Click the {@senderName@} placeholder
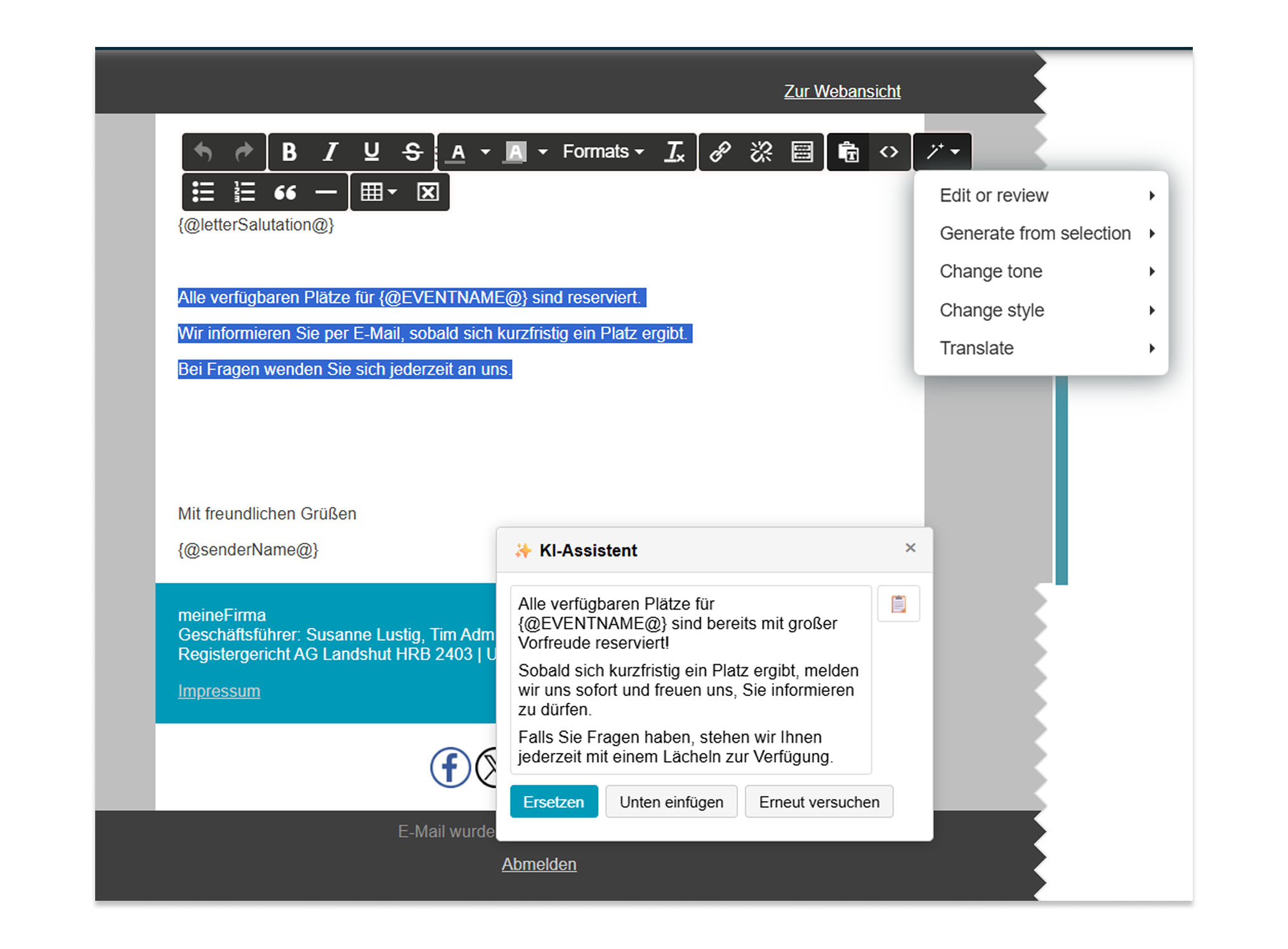Screen dimensions: 1288x949 pyautogui.click(x=248, y=549)
